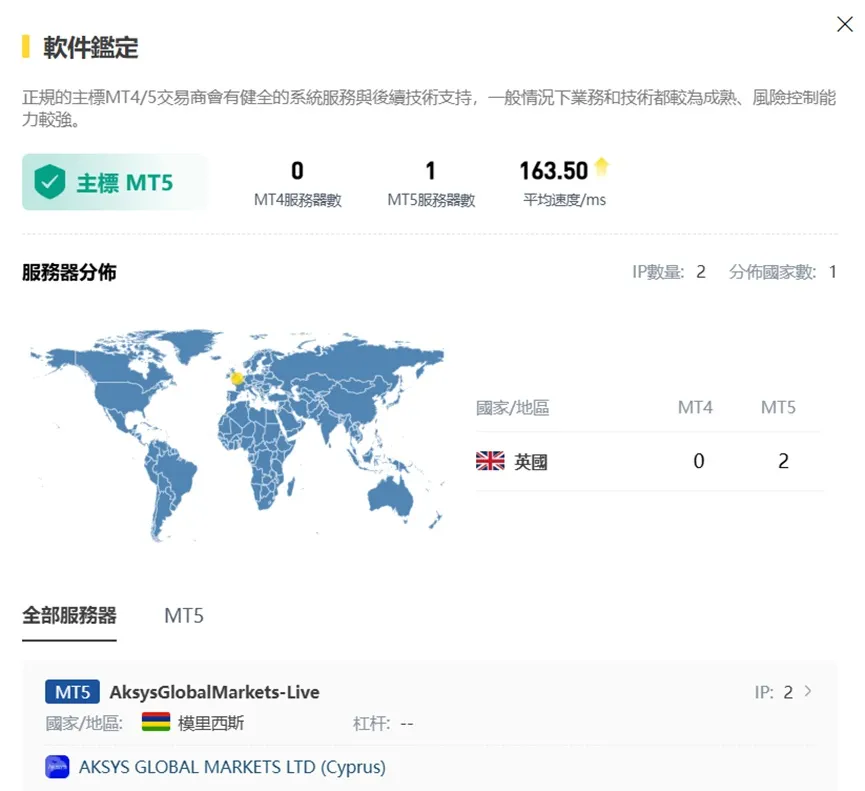Click the MT4 column header in table

point(695,408)
